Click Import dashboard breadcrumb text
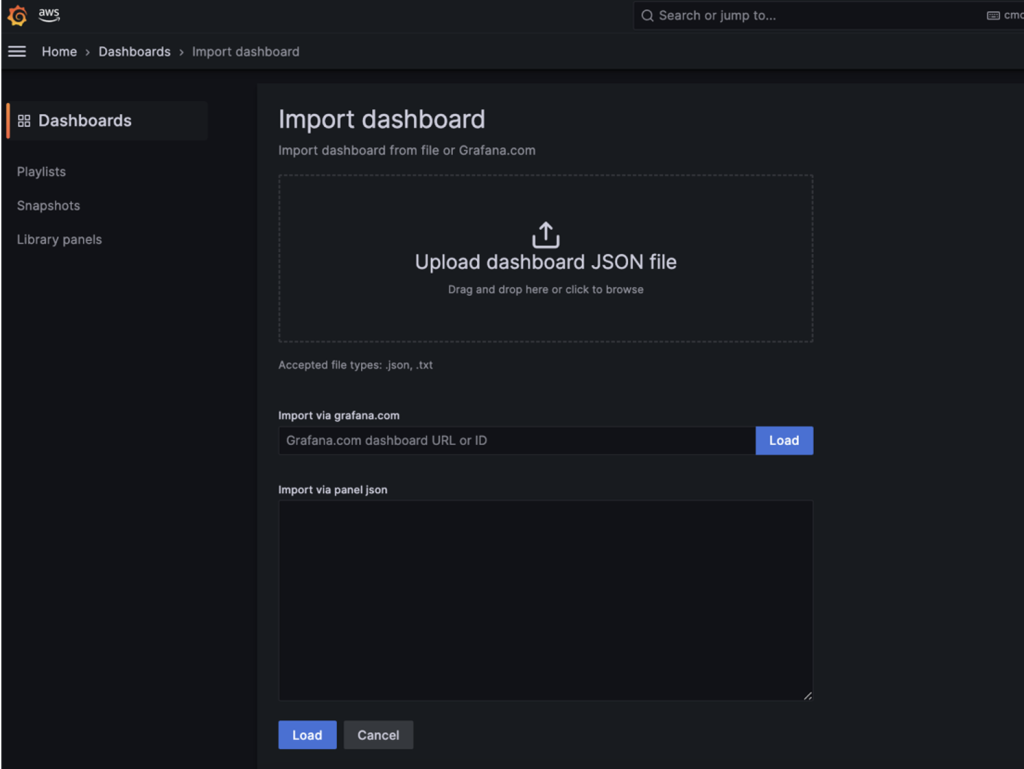Image resolution: width=1024 pixels, height=769 pixels. pos(246,52)
